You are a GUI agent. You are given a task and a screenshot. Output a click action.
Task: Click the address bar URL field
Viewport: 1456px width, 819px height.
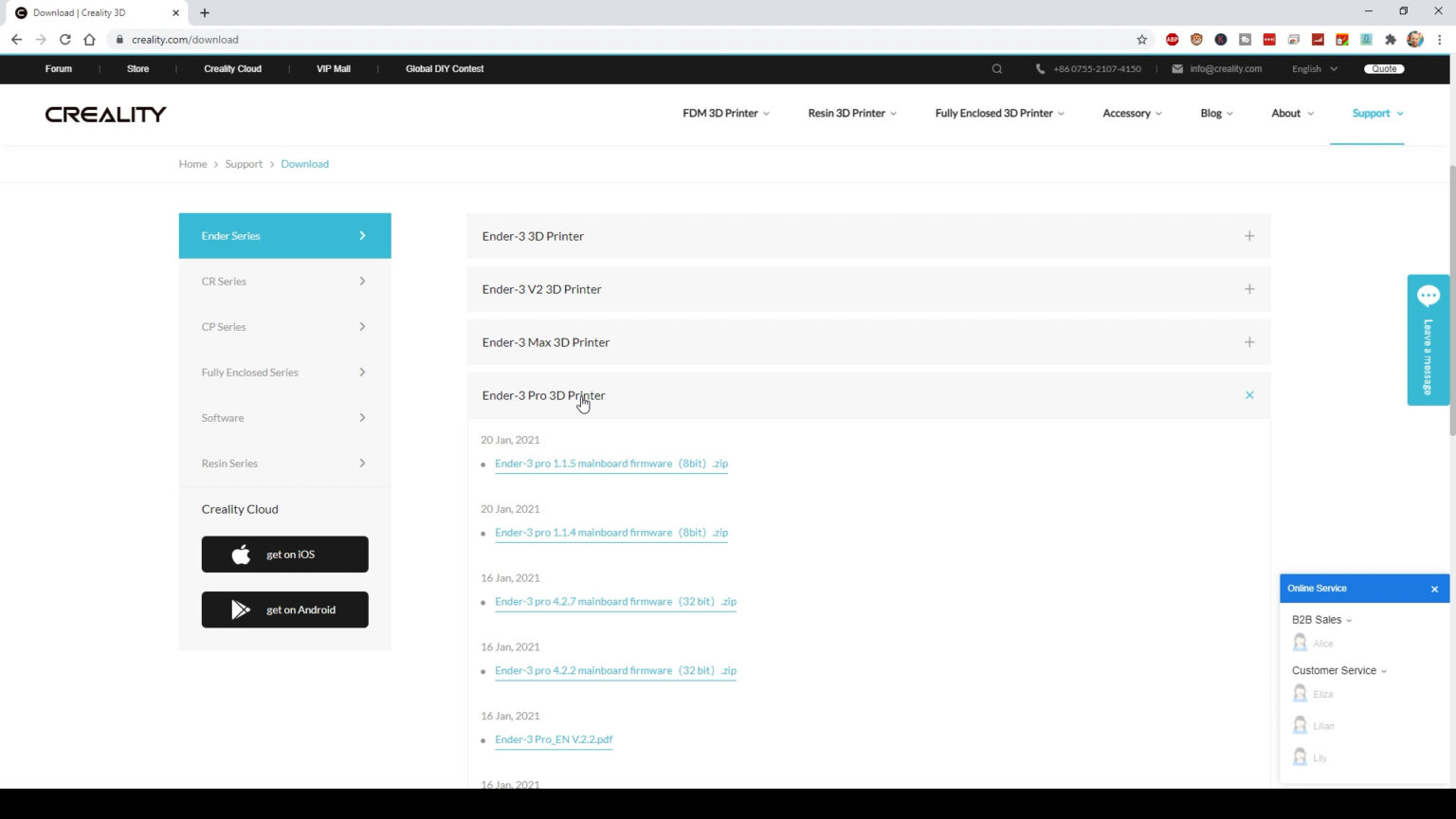point(569,40)
